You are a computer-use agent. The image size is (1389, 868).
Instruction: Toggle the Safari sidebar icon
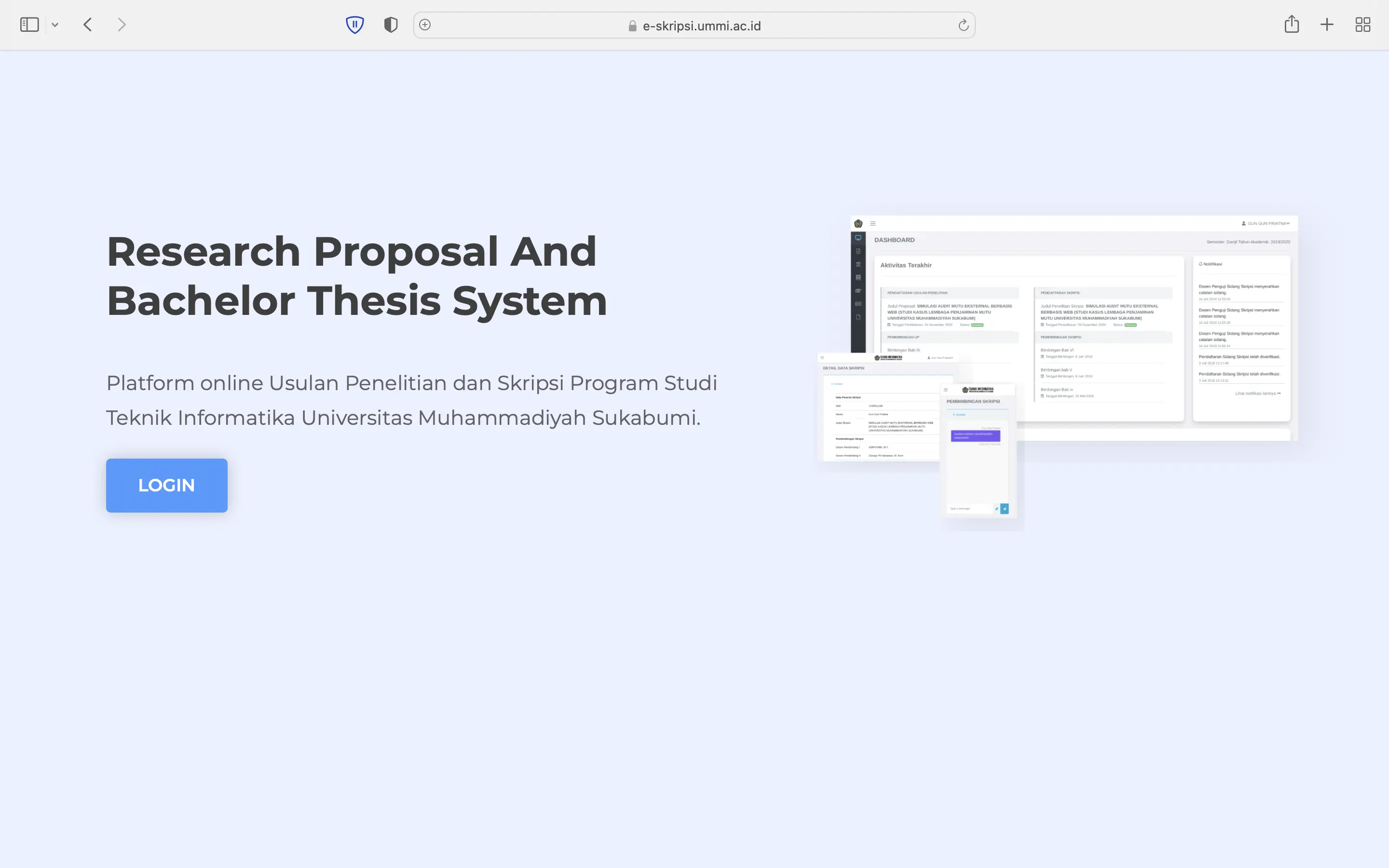29,25
